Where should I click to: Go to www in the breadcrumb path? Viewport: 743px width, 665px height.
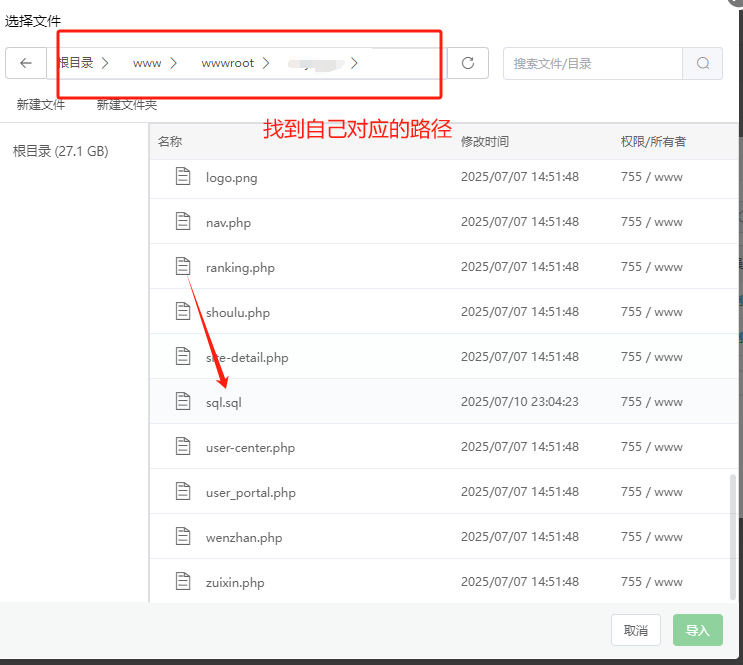pos(147,63)
